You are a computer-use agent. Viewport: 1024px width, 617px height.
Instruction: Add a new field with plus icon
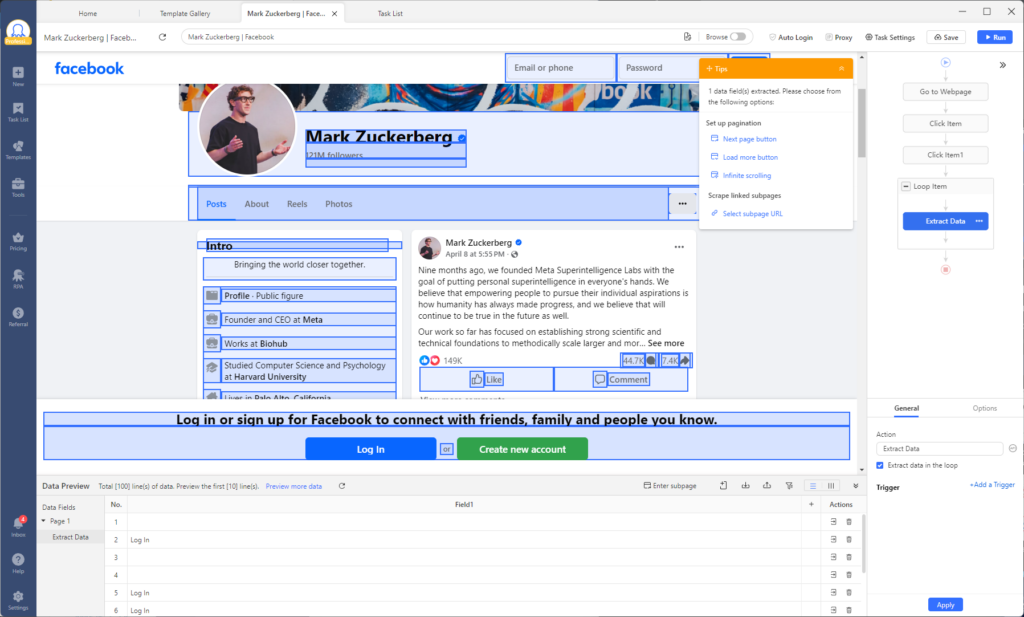tap(811, 504)
